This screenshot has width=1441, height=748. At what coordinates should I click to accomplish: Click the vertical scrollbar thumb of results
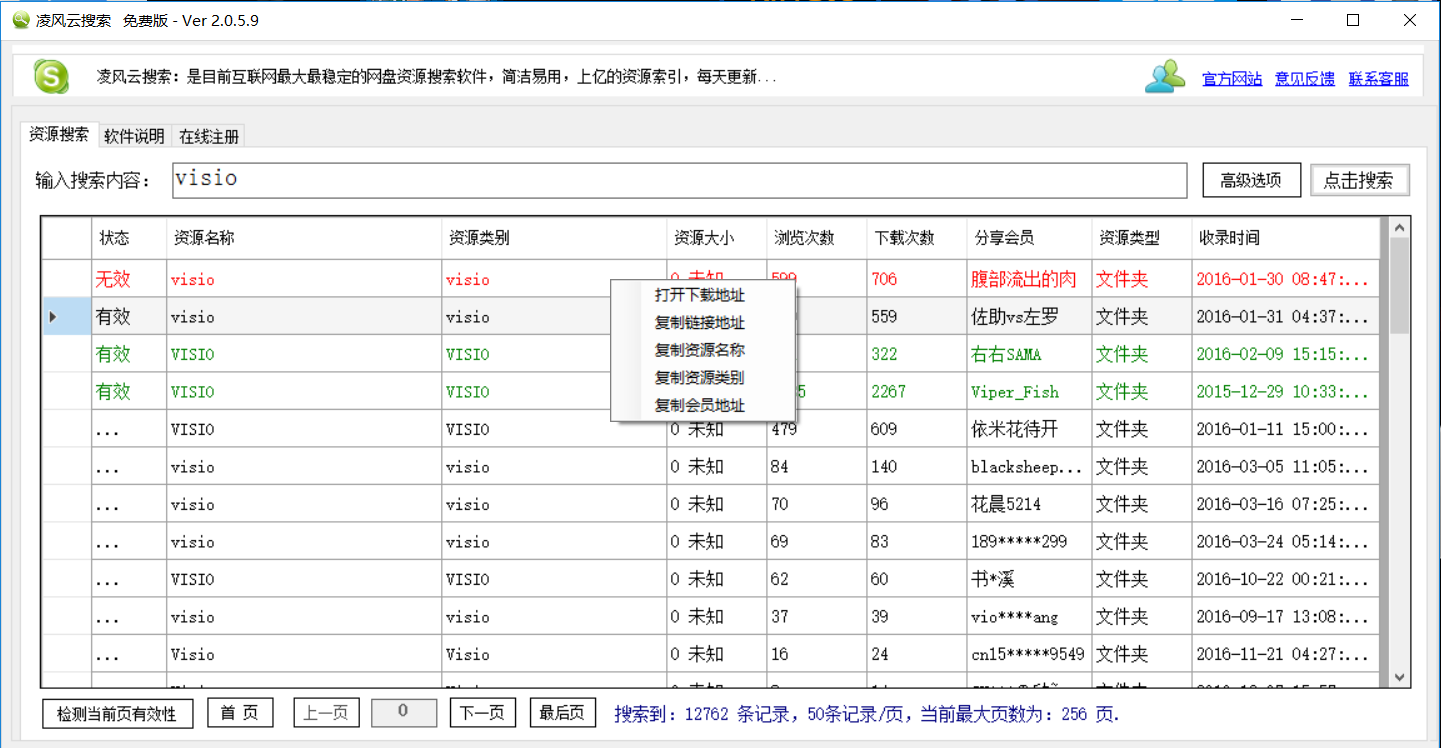(1399, 287)
